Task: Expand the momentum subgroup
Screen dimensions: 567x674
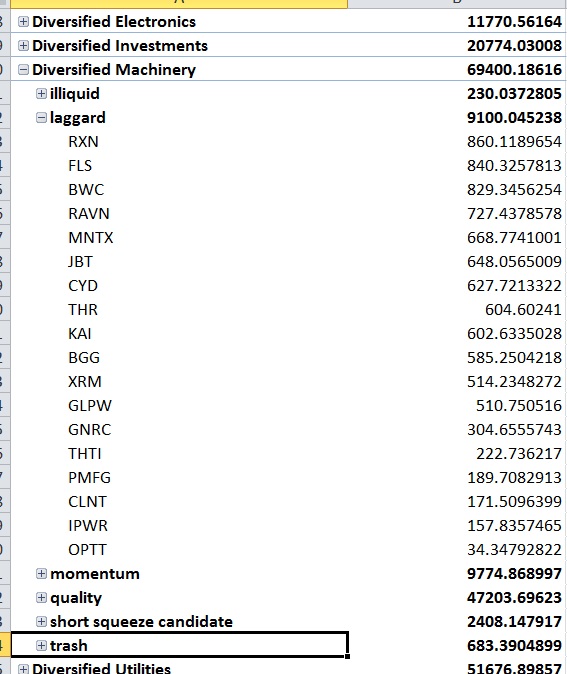Action: [x=41, y=573]
